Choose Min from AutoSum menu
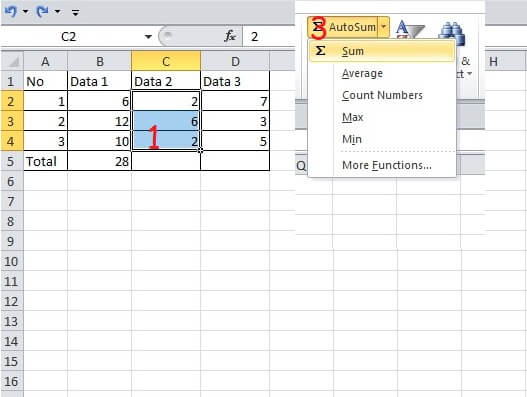Image resolution: width=527 pixels, height=397 pixels. 382,139
